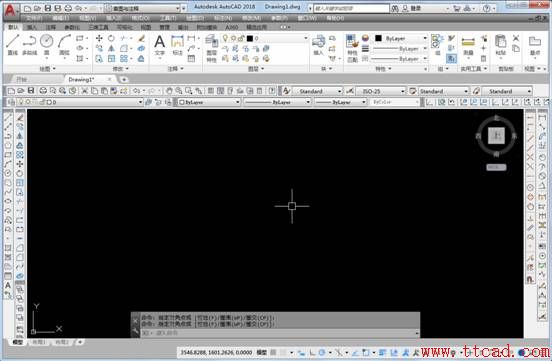The image size is (552, 361).
Task: Click the layer 0 color swatch in the ribbon layer list
Action: click(x=250, y=38)
